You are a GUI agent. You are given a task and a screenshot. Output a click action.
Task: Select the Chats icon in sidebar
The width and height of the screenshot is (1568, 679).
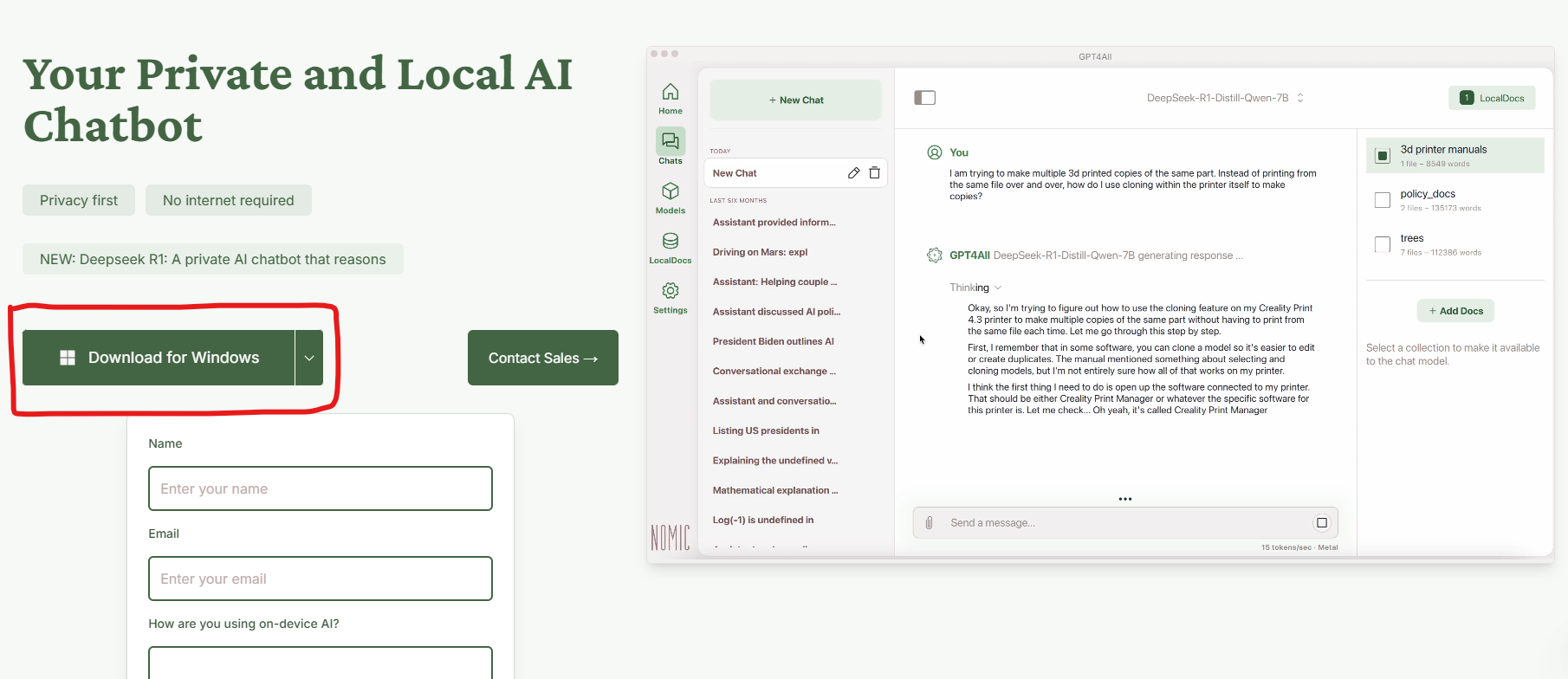point(671,140)
